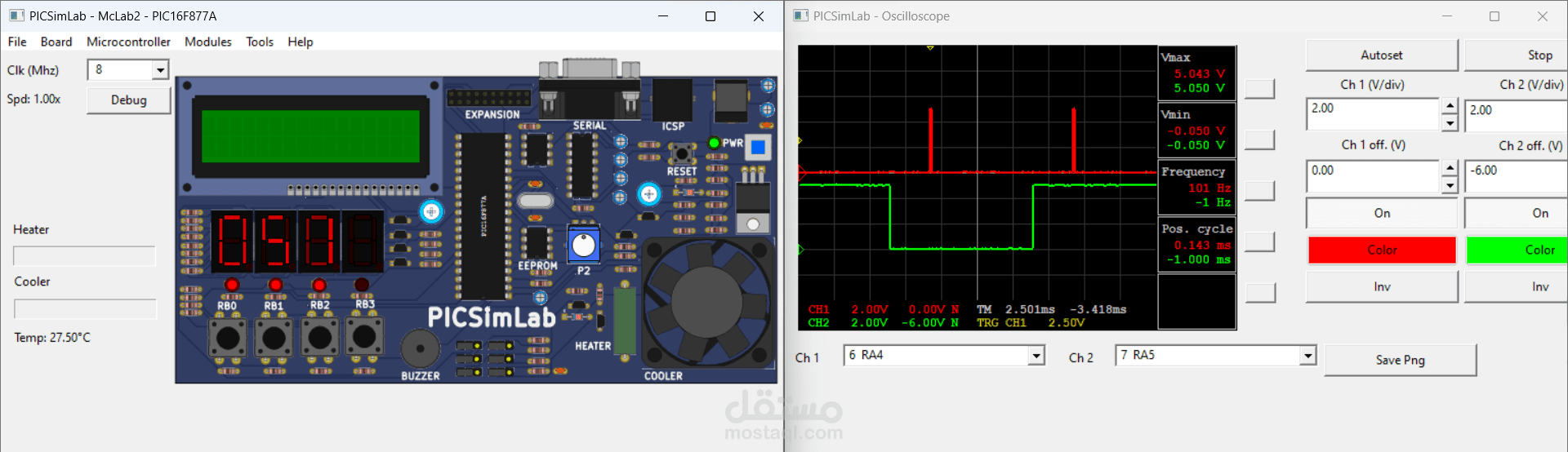The width and height of the screenshot is (1568, 452).
Task: Open the Tools menu
Action: (x=260, y=42)
